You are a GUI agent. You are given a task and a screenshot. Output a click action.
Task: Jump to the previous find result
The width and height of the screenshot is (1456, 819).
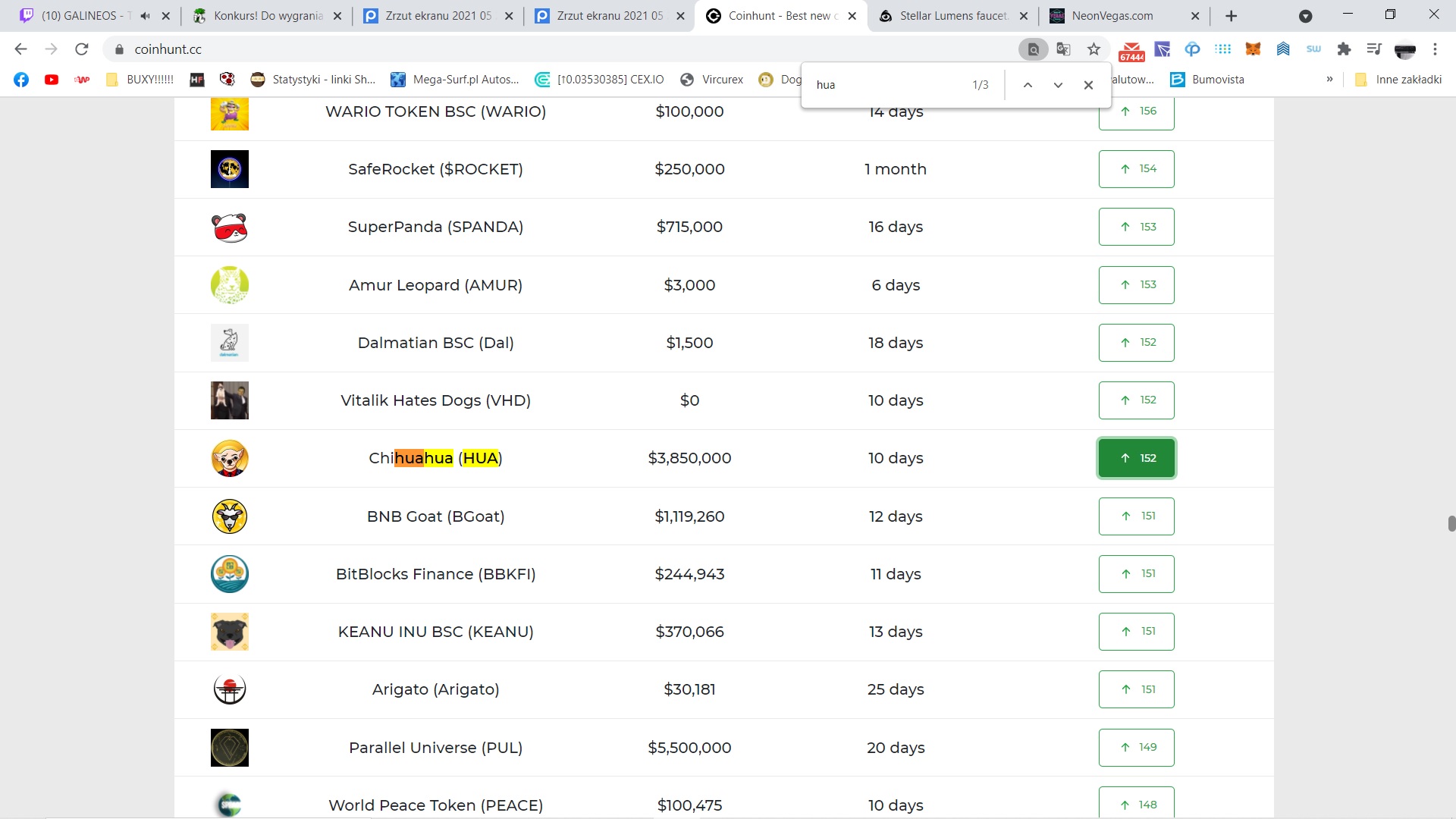pos(1028,85)
